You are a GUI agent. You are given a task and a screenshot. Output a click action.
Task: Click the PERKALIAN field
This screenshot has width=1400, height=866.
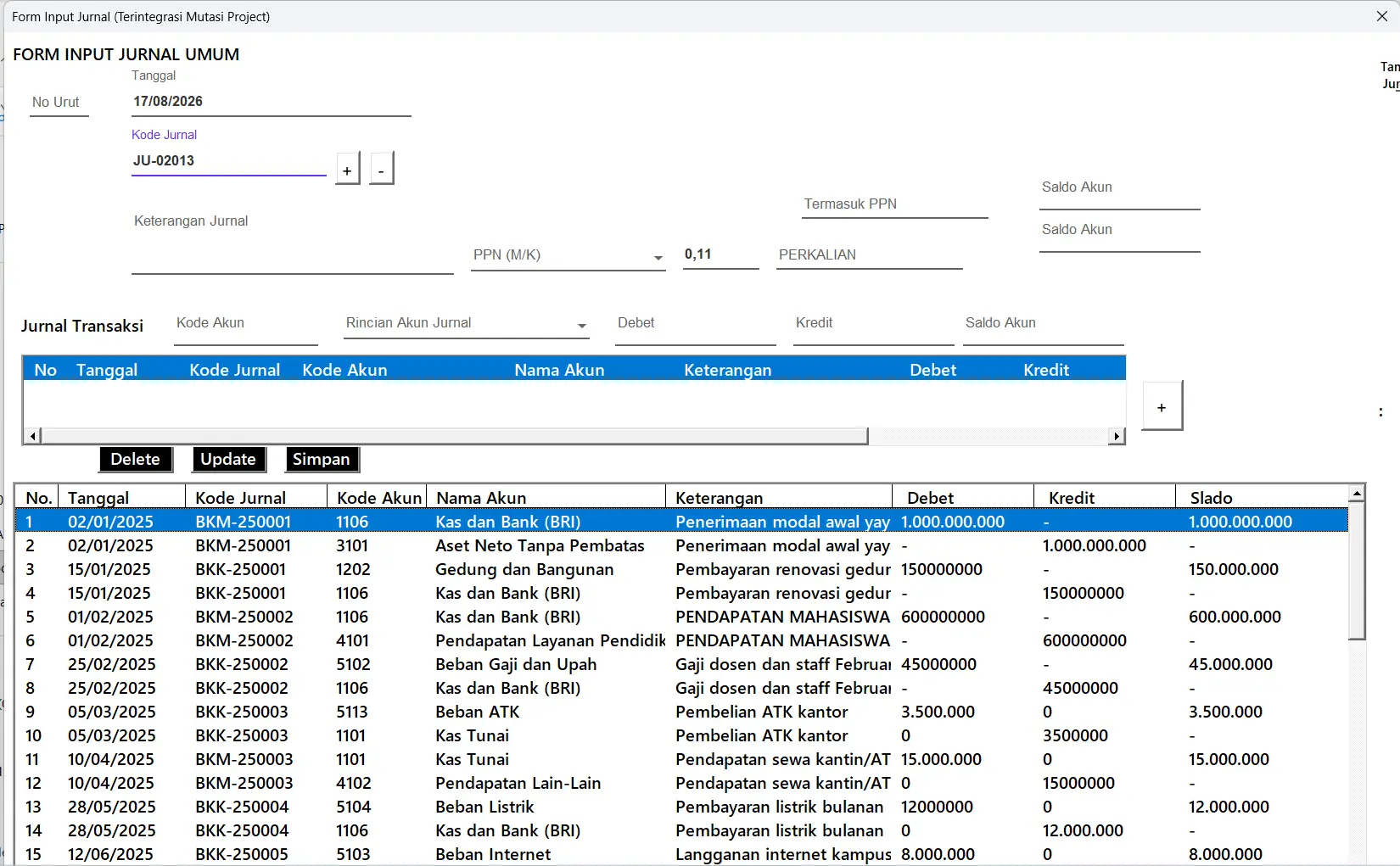click(x=870, y=254)
